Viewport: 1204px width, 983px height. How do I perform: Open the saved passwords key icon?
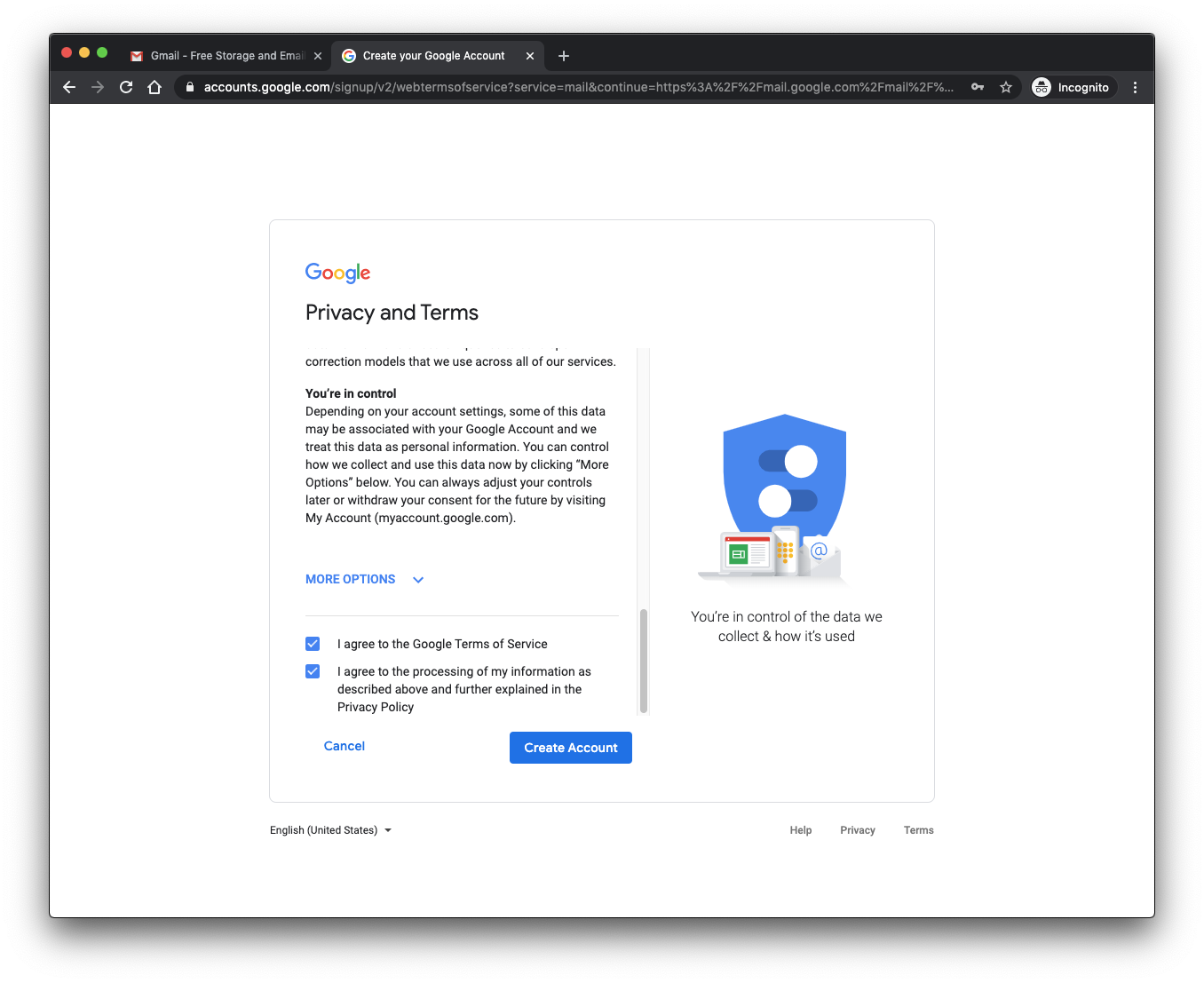point(978,87)
